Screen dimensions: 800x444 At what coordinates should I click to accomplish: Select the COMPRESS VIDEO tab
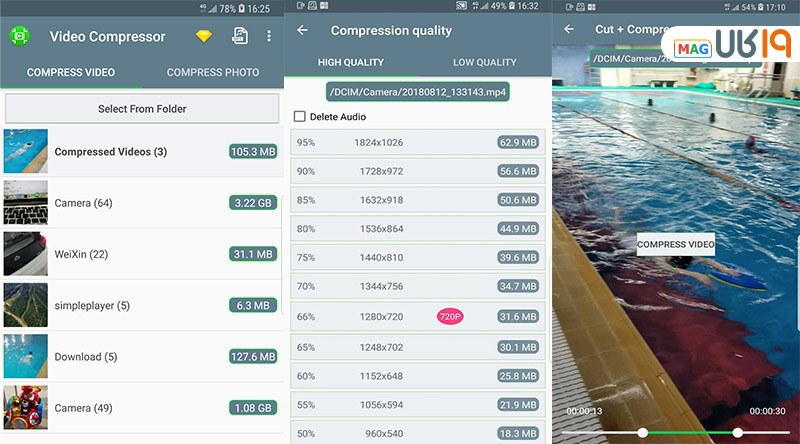tap(70, 72)
